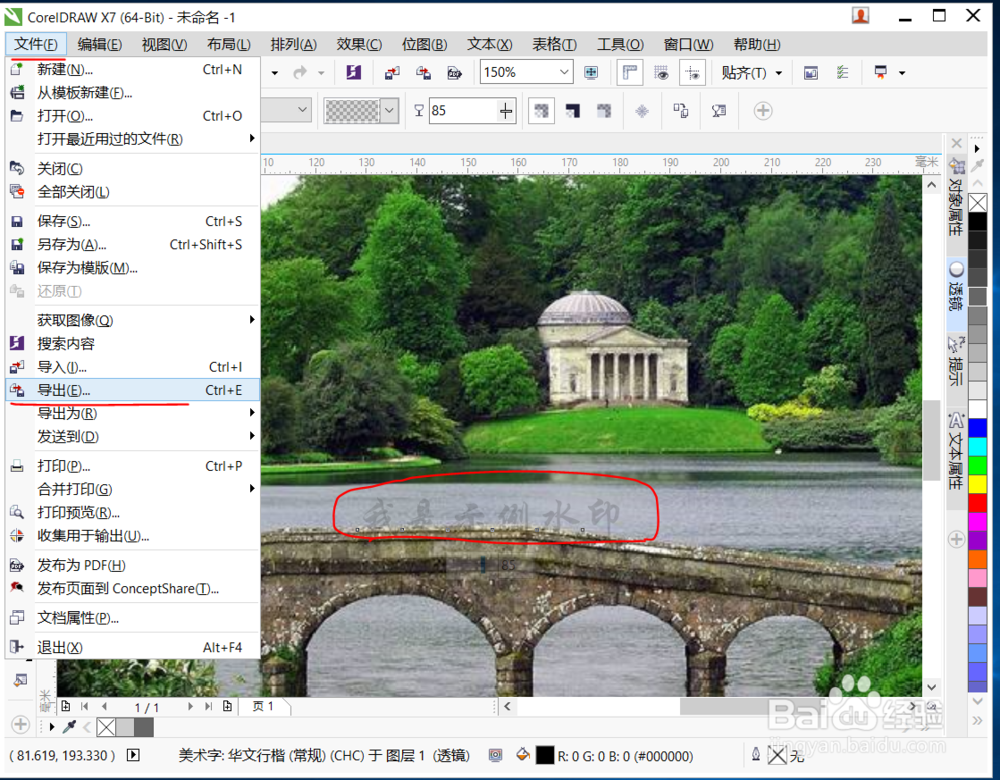Expand 发送到 (Send To) submenu
This screenshot has height=780, width=1000.
[133, 436]
